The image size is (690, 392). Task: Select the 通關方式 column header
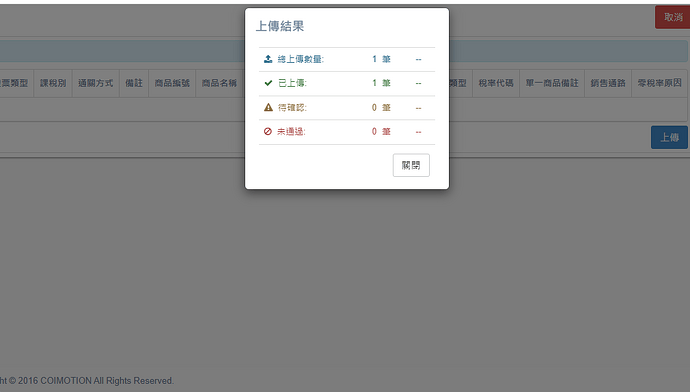pos(95,83)
